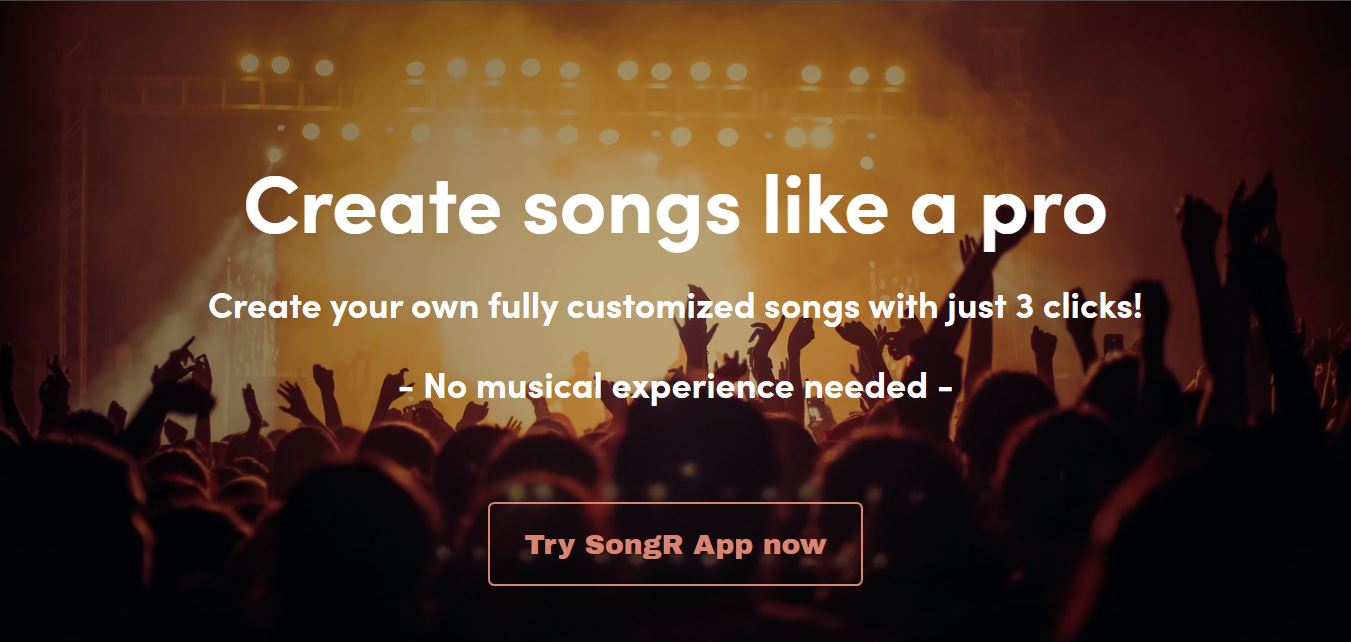The width and height of the screenshot is (1351, 642).
Task: Select the headline 'Create songs like a pro'
Action: click(x=676, y=207)
